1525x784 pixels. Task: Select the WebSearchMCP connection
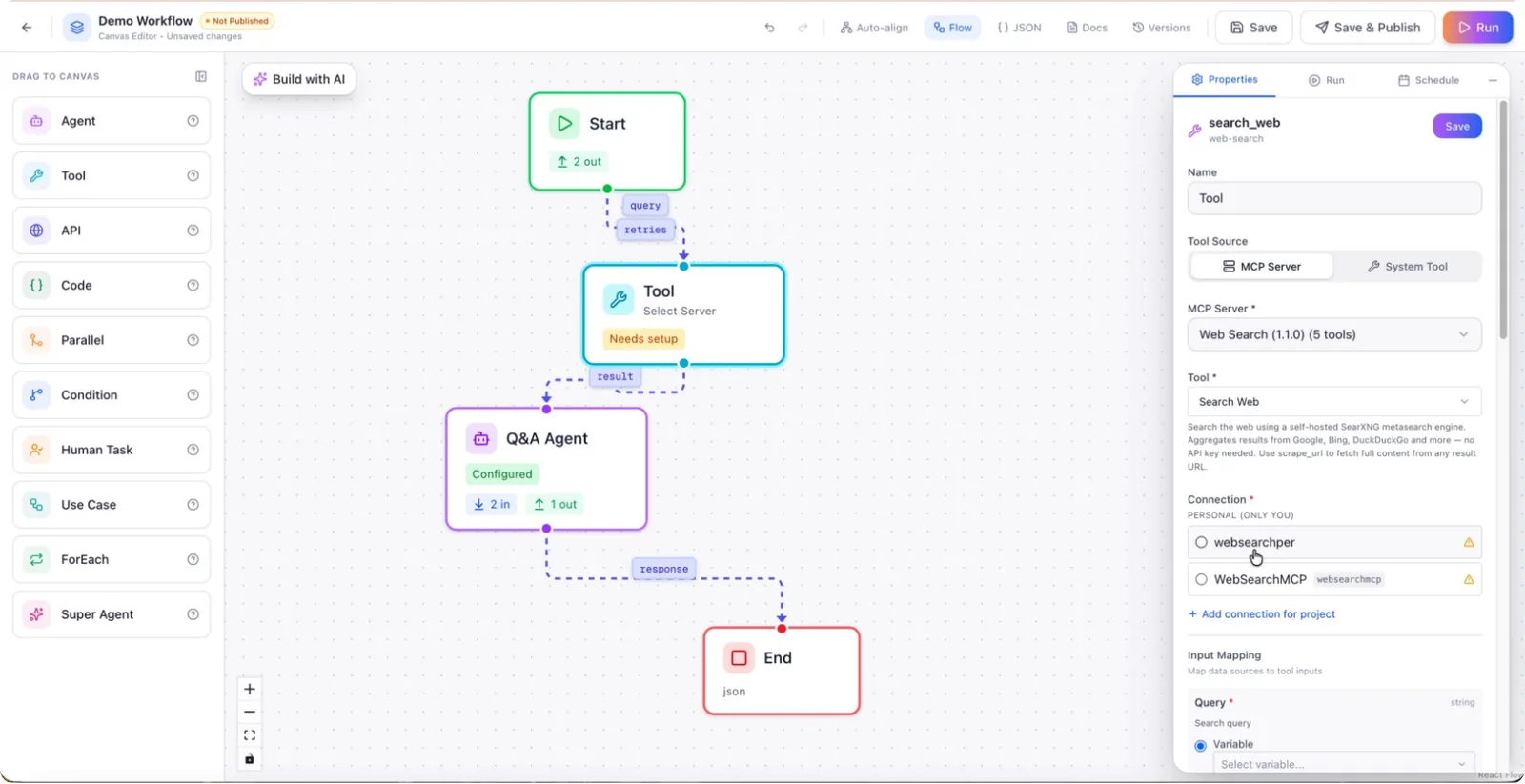click(x=1334, y=579)
